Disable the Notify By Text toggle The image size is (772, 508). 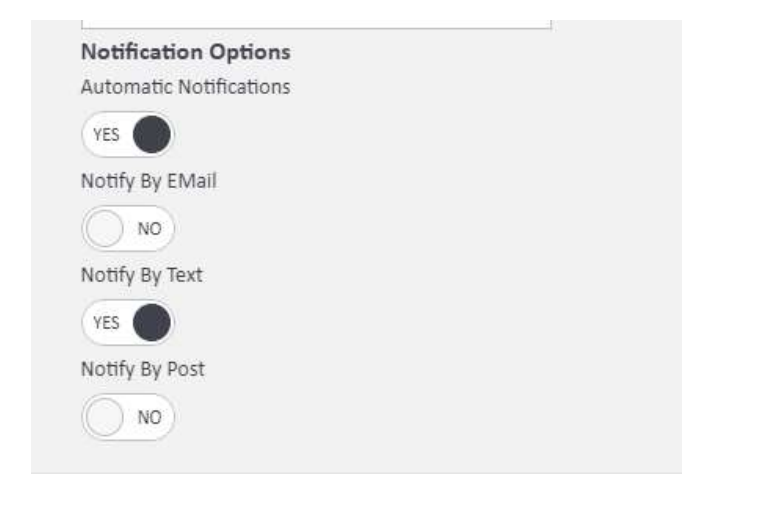click(128, 322)
